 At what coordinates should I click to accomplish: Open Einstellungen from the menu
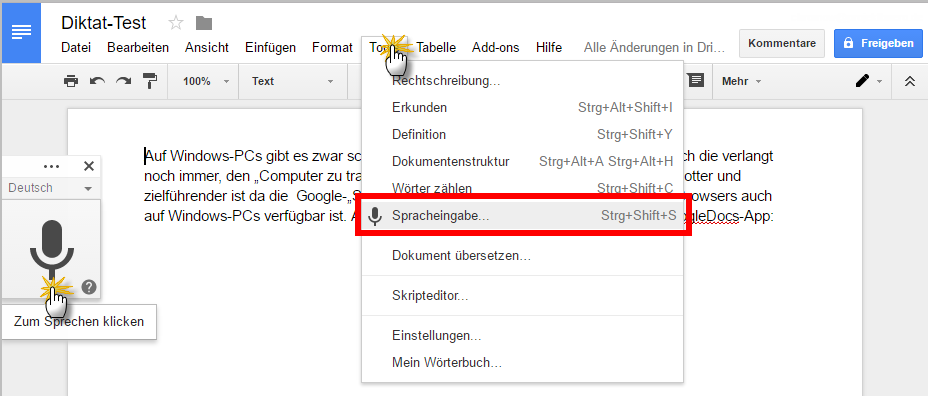523,336
